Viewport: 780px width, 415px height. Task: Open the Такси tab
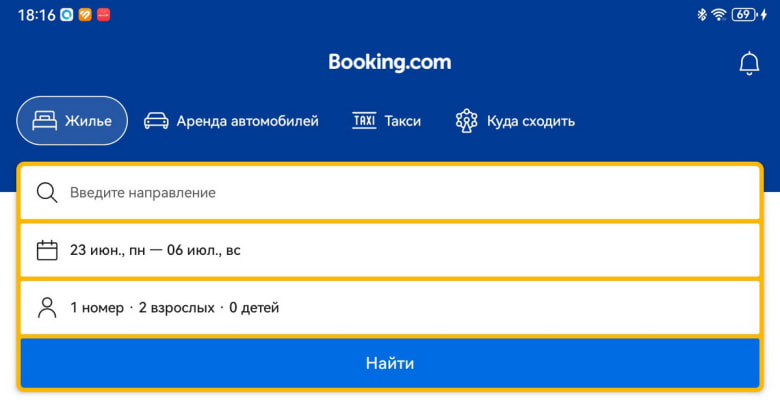tap(403, 121)
